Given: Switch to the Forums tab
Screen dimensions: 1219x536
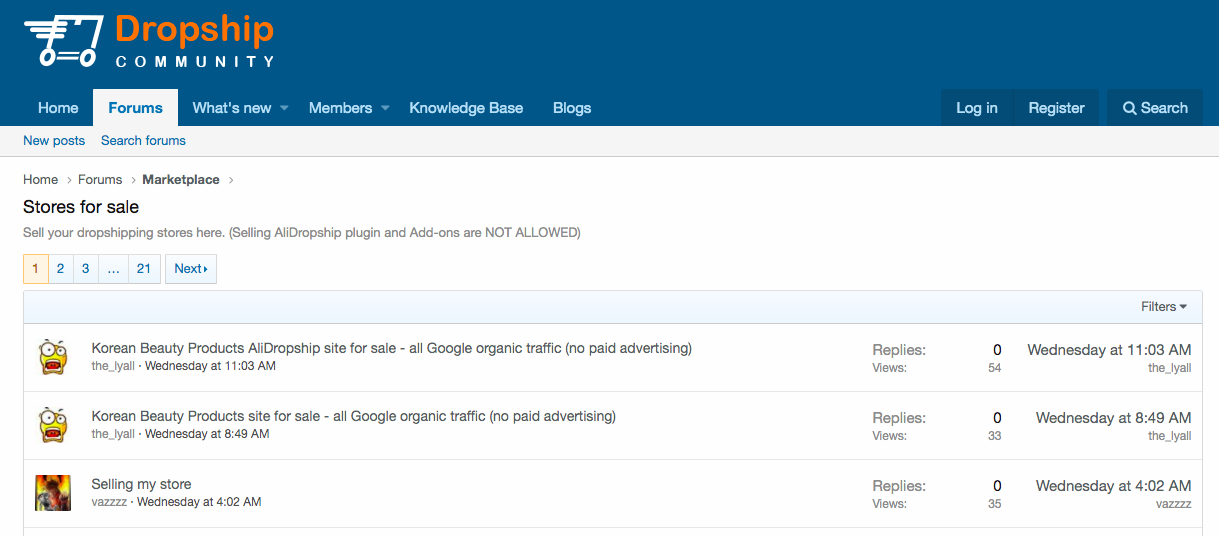Looking at the screenshot, I should 135,108.
